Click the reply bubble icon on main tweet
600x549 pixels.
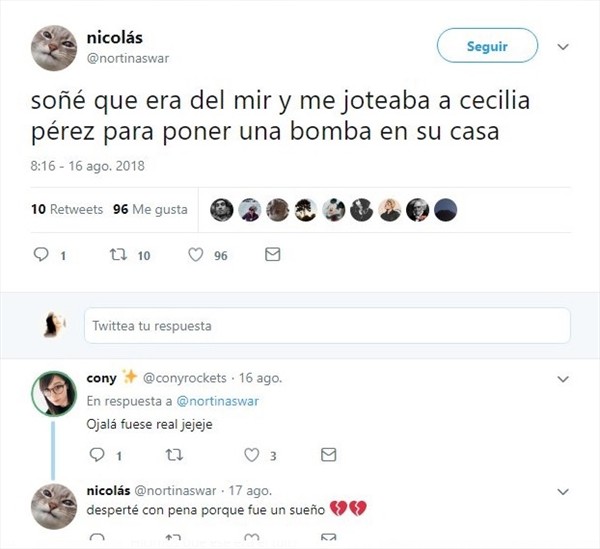click(x=41, y=254)
